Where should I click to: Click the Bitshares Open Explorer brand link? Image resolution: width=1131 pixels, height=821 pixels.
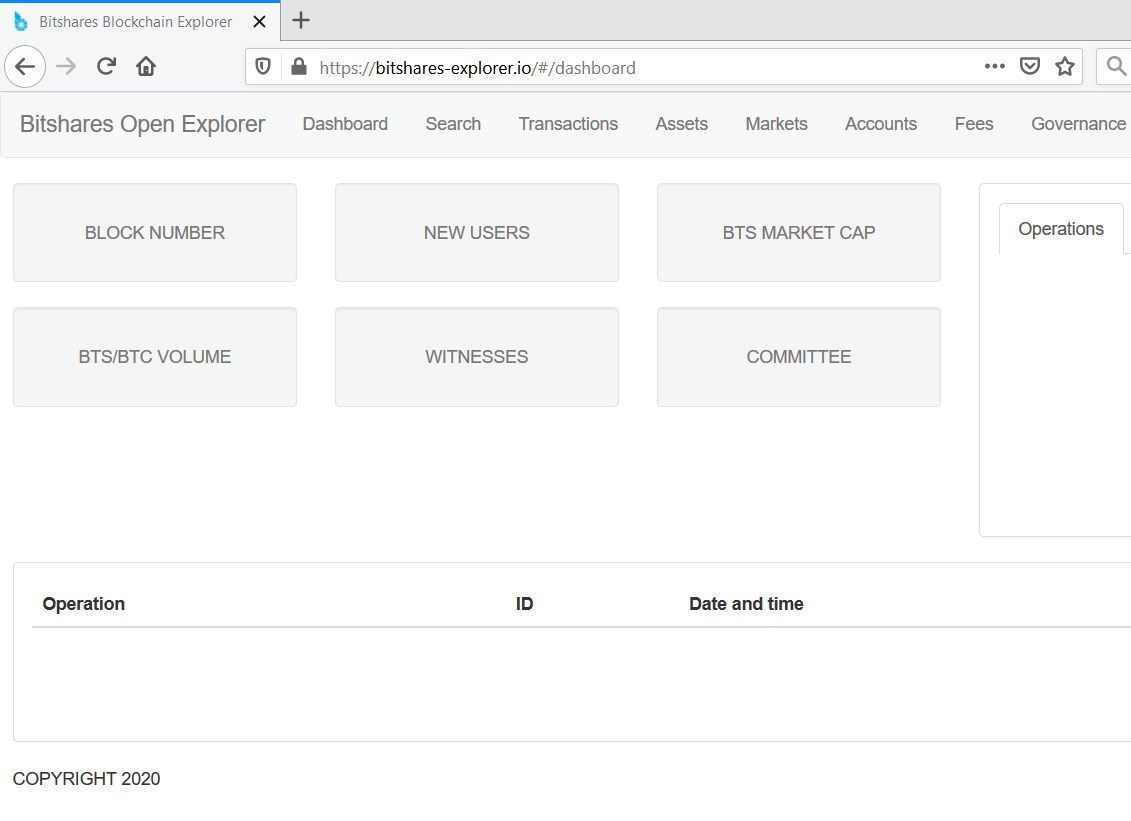point(142,124)
